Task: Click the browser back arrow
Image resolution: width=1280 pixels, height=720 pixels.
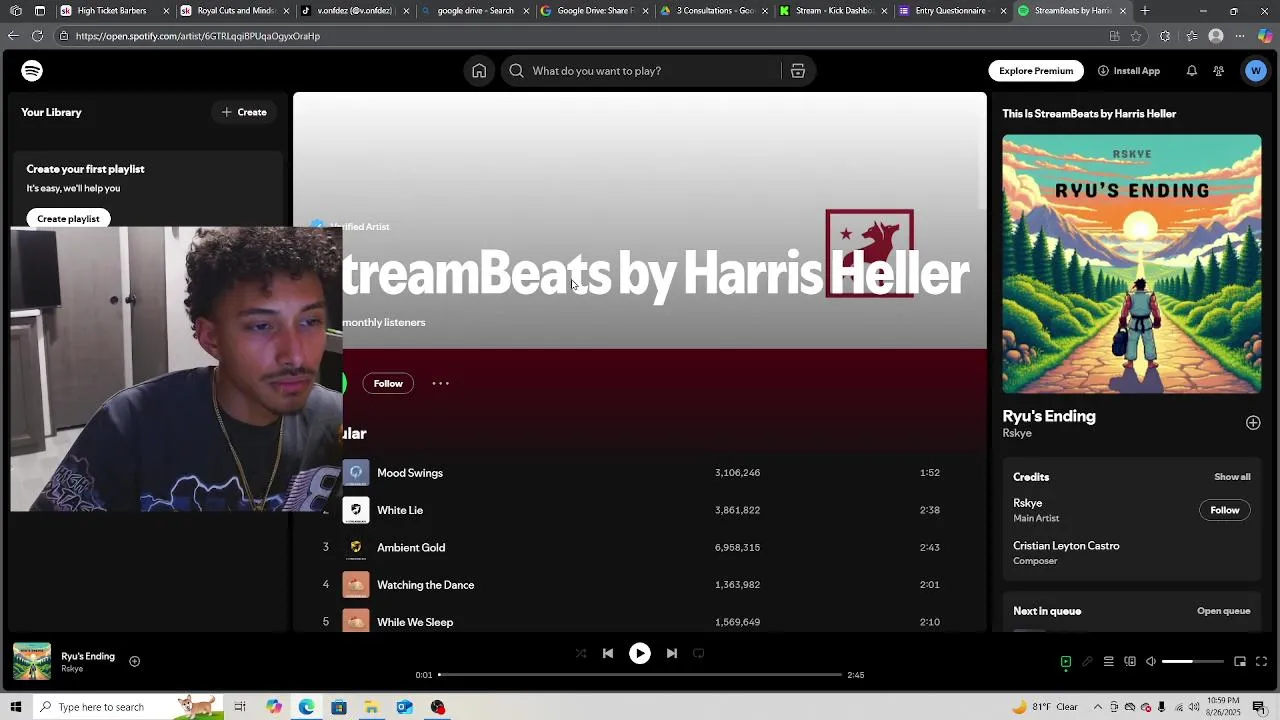Action: tap(13, 36)
